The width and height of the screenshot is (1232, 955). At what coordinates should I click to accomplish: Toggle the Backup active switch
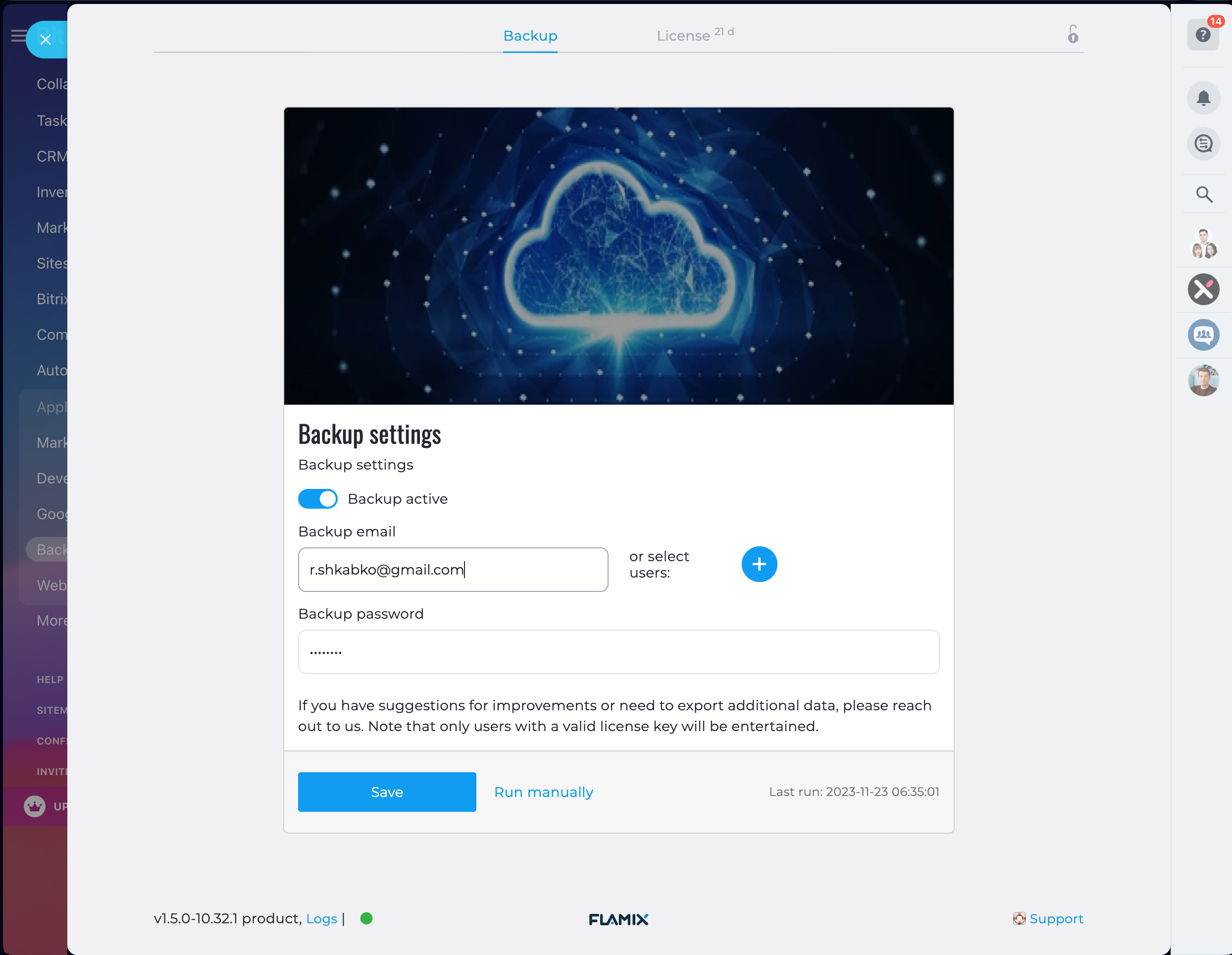pos(317,499)
